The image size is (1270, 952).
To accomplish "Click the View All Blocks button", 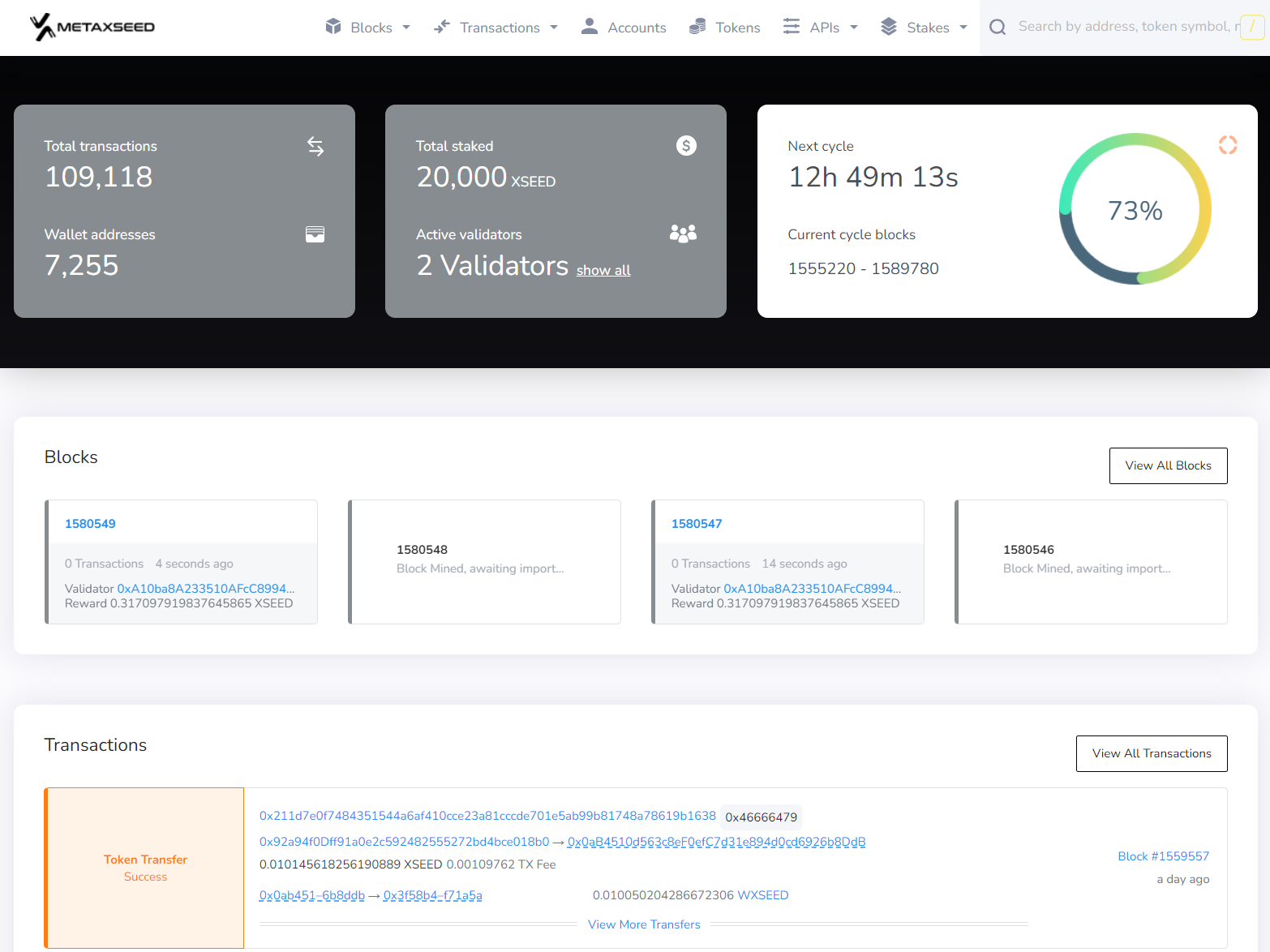I will pyautogui.click(x=1168, y=465).
